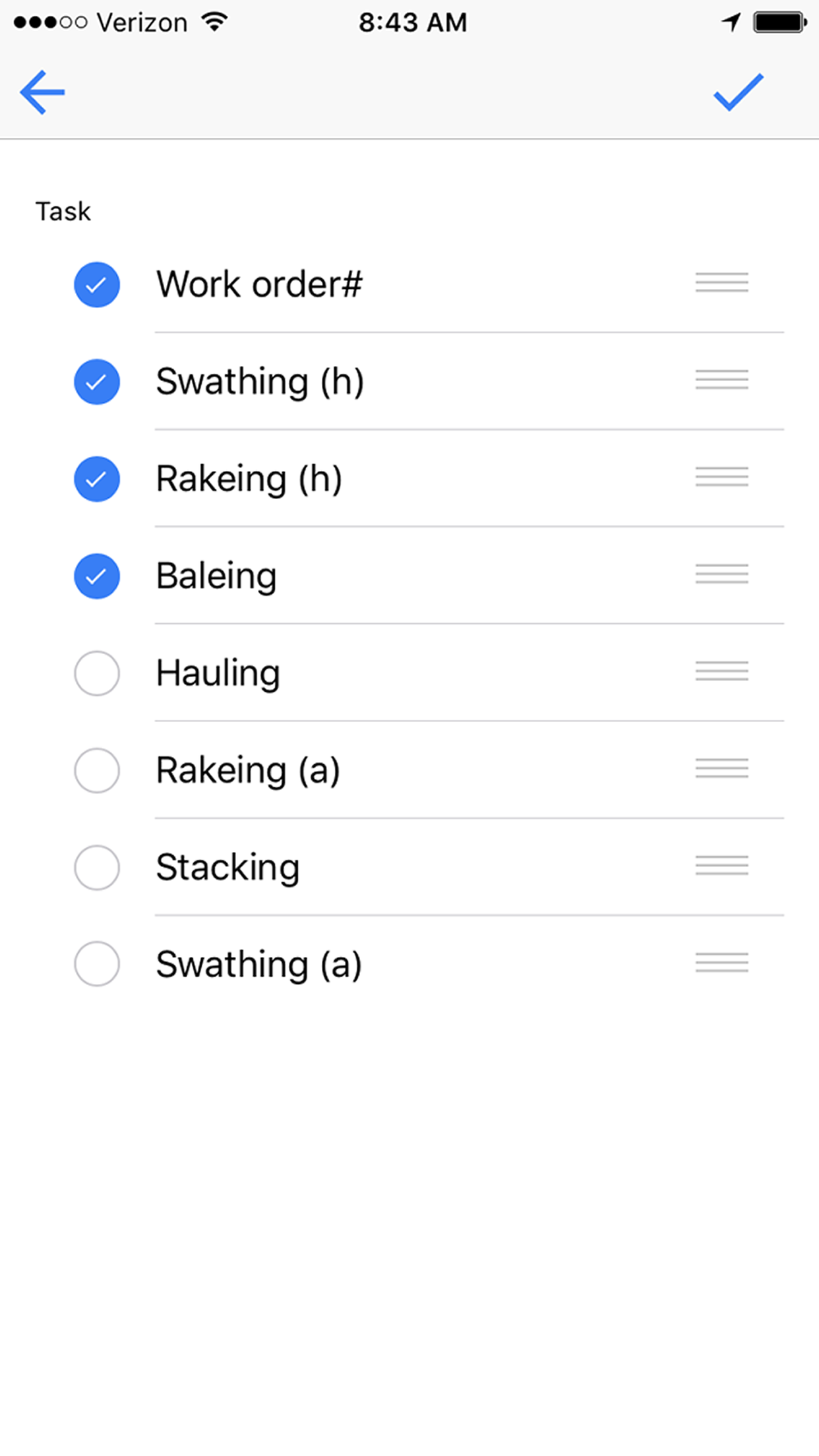Uncheck the Work order# checkbox

coord(97,285)
